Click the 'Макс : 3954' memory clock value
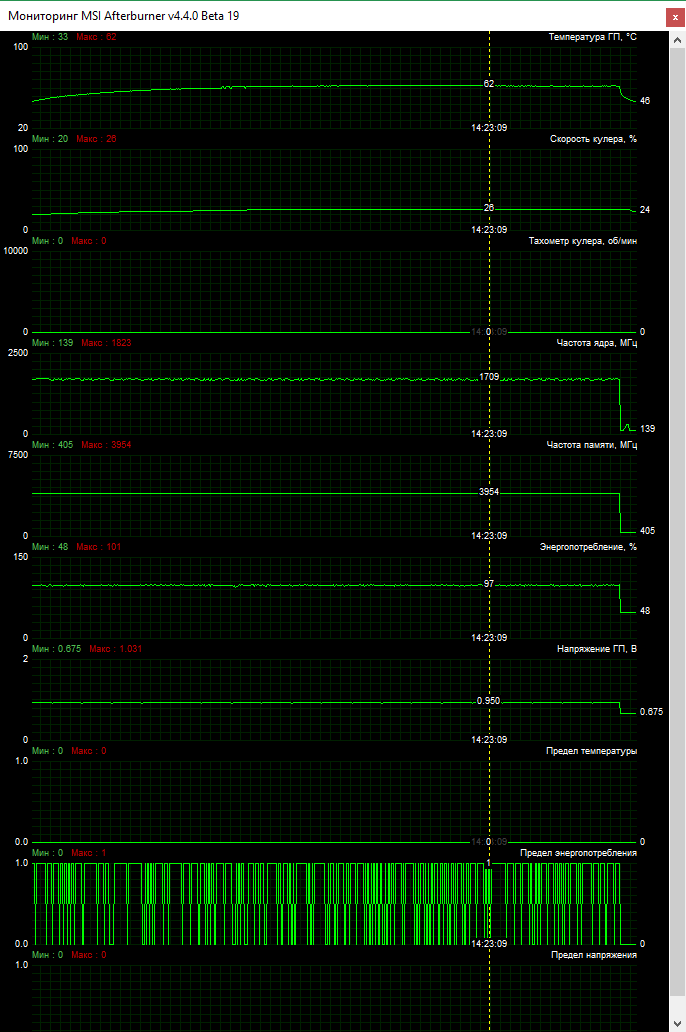686x1032 pixels. tap(106, 445)
